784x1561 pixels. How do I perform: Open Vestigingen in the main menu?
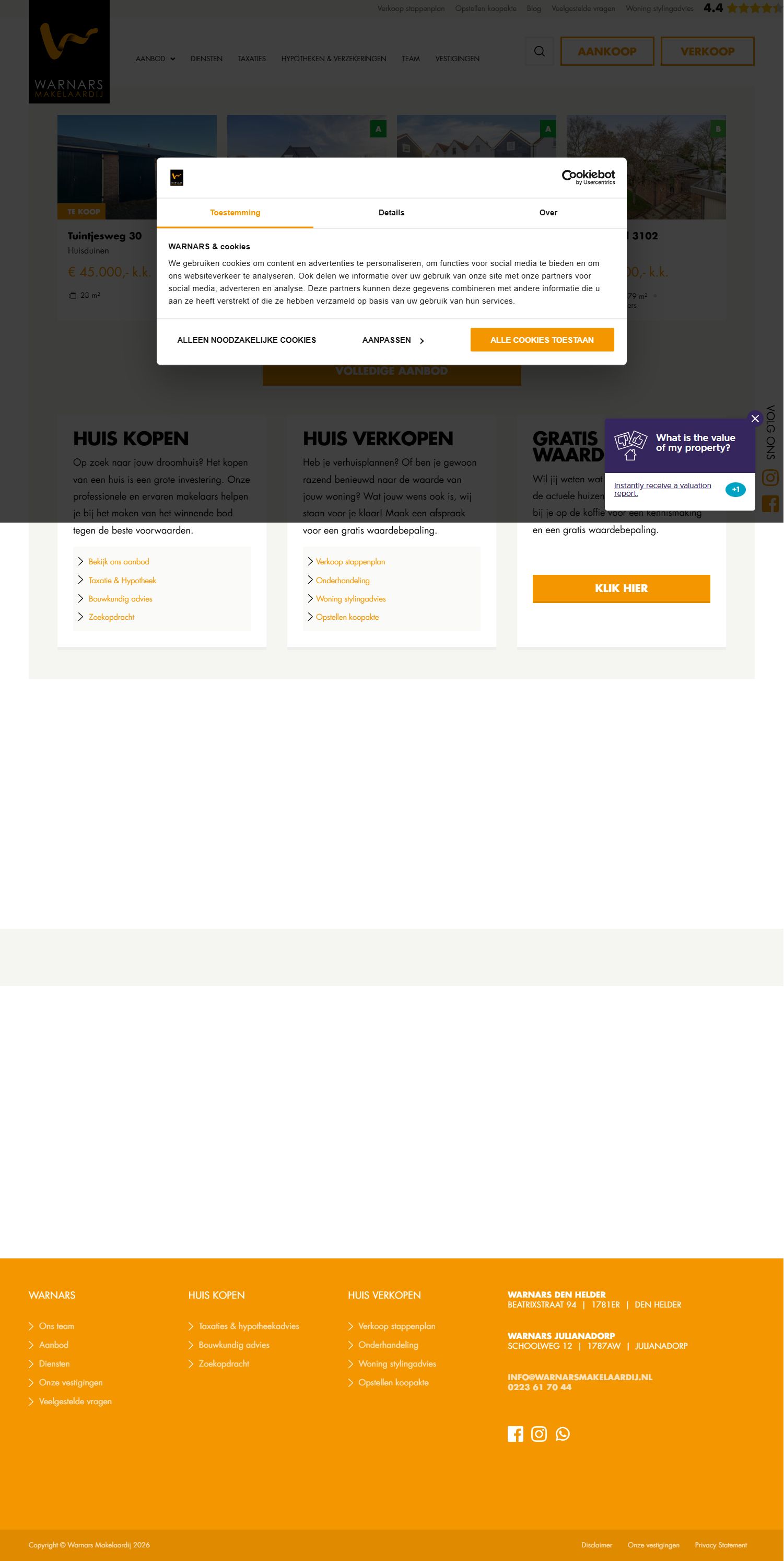tap(458, 59)
